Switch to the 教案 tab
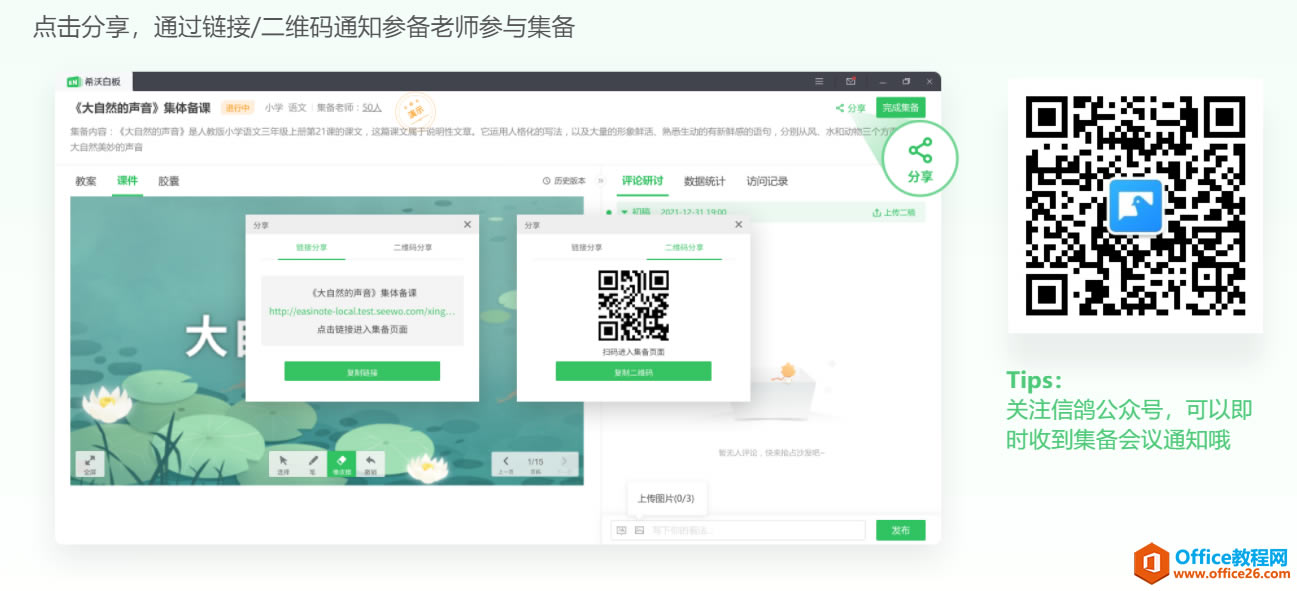This screenshot has width=1297, height=591. coord(86,181)
